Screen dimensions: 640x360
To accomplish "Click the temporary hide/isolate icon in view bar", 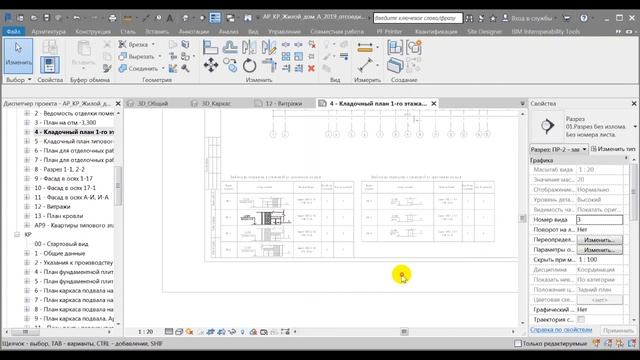I will coord(232,331).
